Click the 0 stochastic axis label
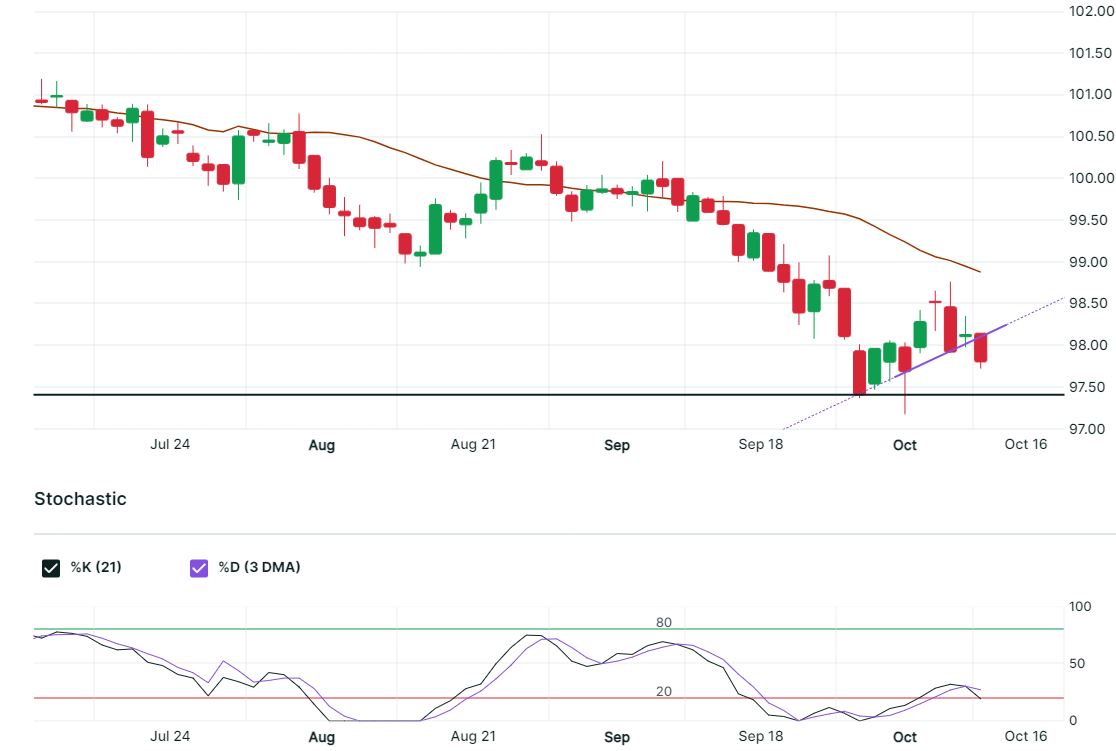Image resolution: width=1116 pixels, height=751 pixels. 1073,720
